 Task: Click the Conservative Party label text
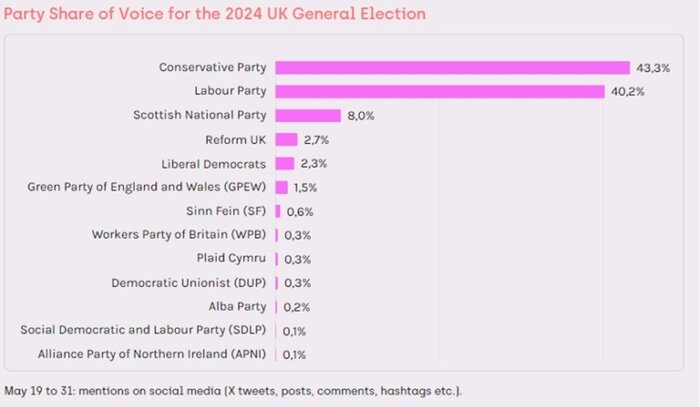[x=212, y=67]
